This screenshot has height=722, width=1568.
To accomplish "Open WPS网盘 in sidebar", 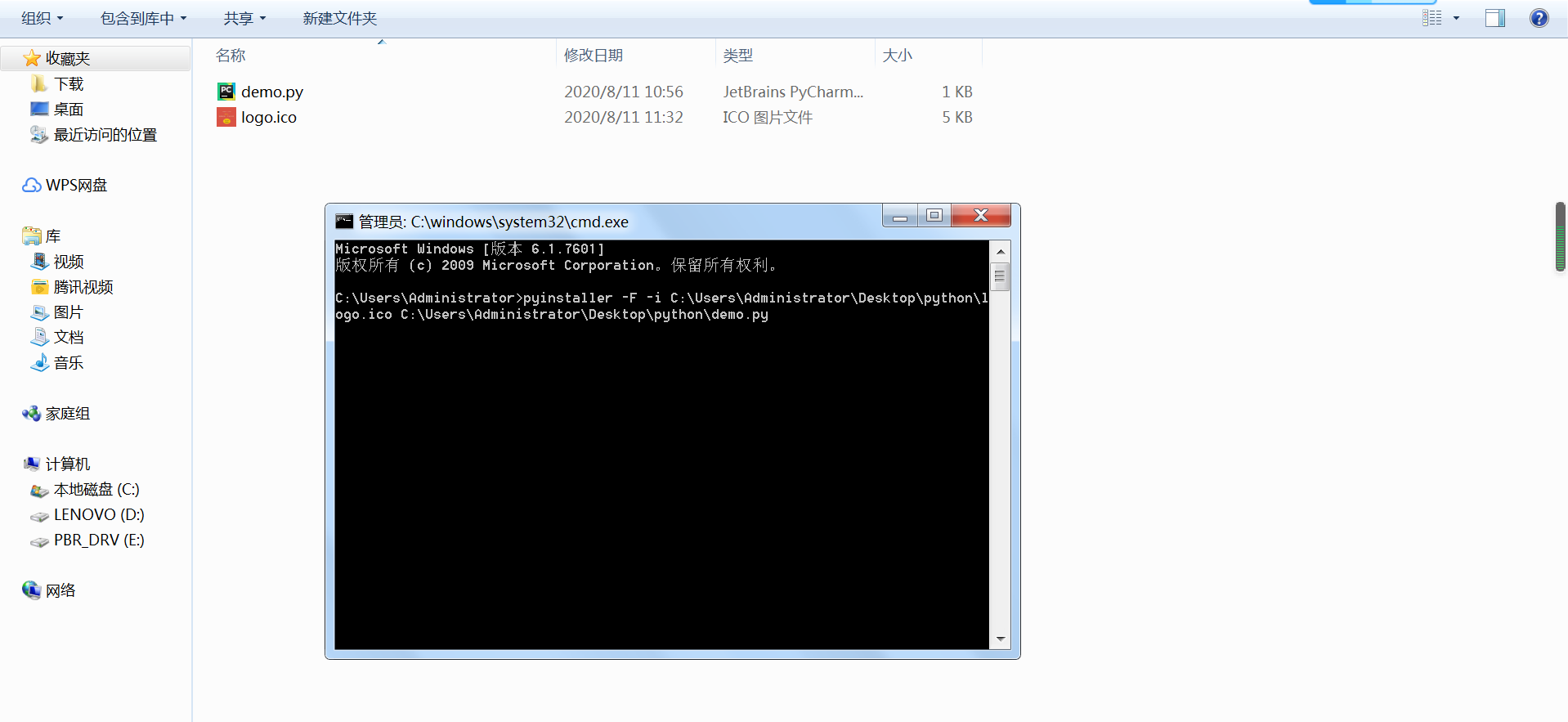I will pyautogui.click(x=76, y=186).
